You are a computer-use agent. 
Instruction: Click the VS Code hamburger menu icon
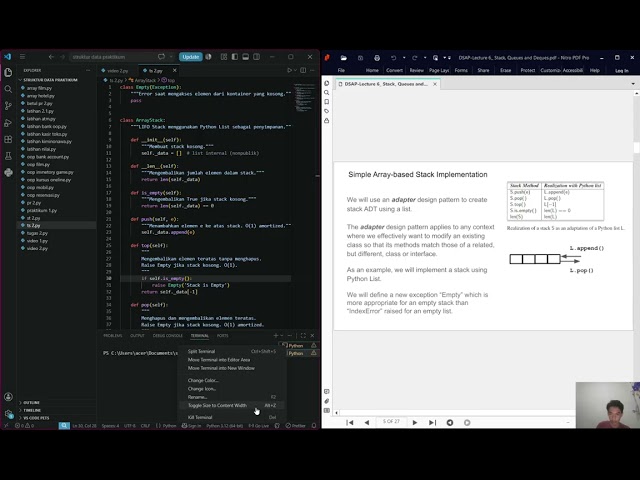coord(22,57)
